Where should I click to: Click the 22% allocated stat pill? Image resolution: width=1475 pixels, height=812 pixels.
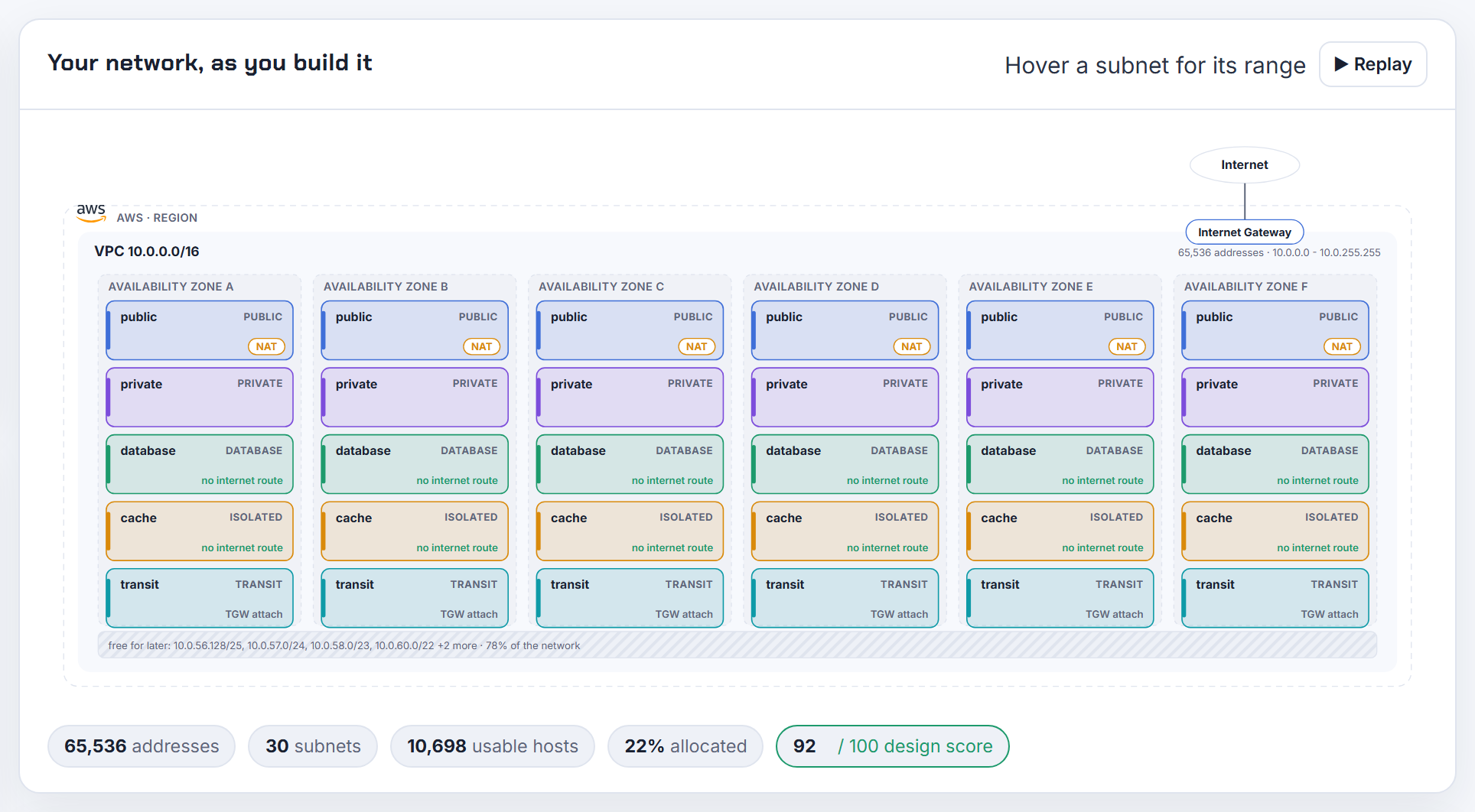685,746
